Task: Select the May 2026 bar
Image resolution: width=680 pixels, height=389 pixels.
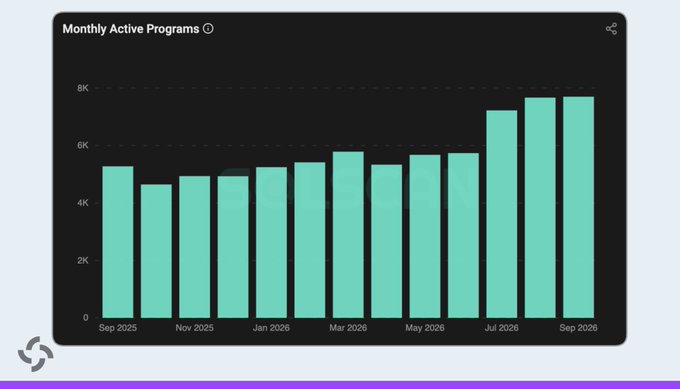Action: pos(425,236)
